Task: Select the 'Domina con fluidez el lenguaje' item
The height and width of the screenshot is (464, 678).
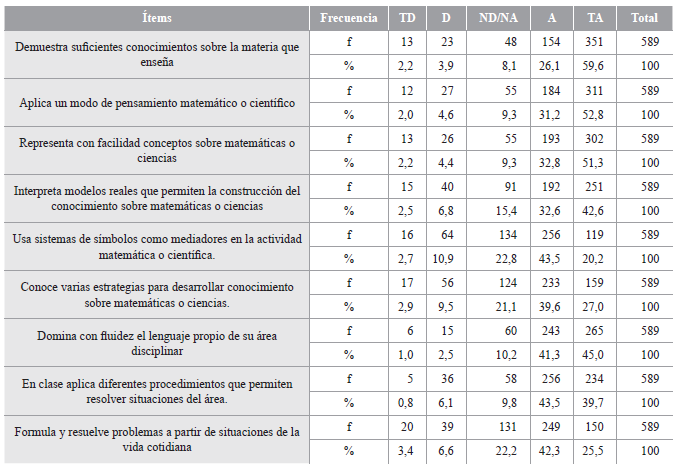Action: 157,343
